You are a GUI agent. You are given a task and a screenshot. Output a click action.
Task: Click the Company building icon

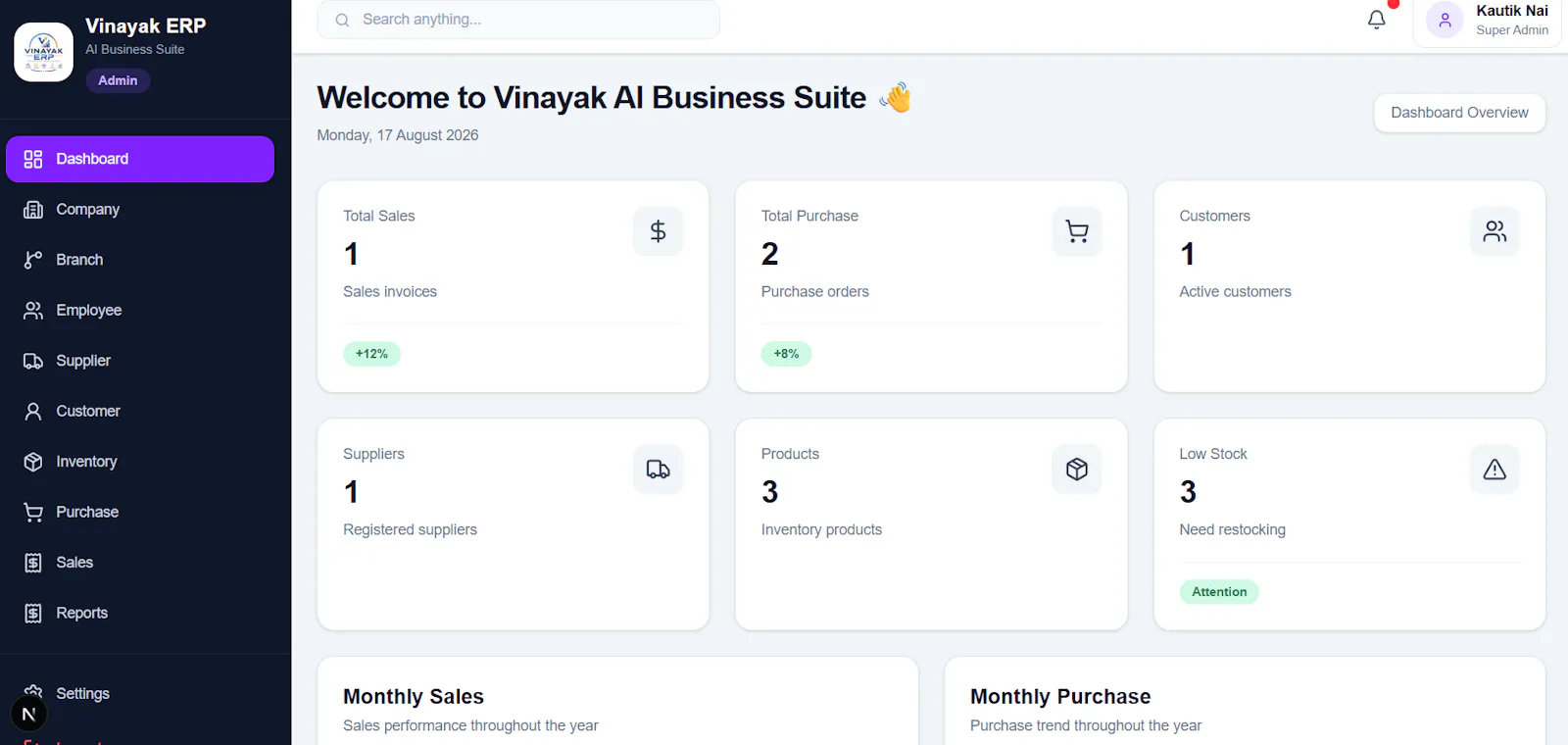[x=33, y=210]
